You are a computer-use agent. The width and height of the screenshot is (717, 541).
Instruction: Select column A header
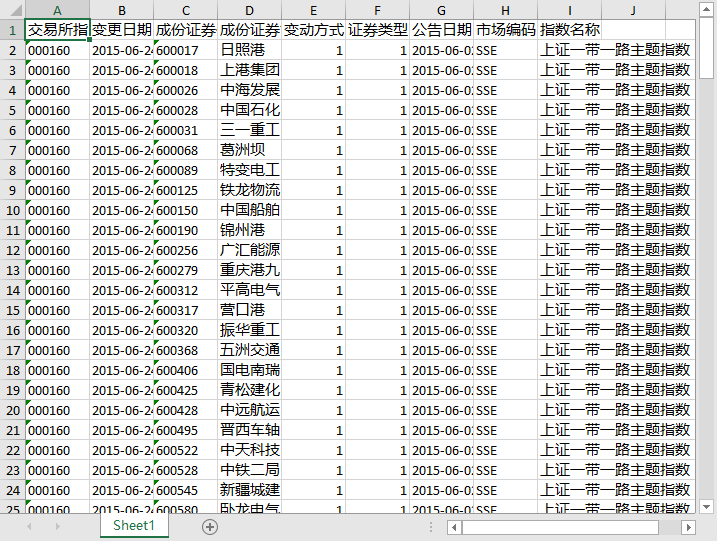pos(57,10)
